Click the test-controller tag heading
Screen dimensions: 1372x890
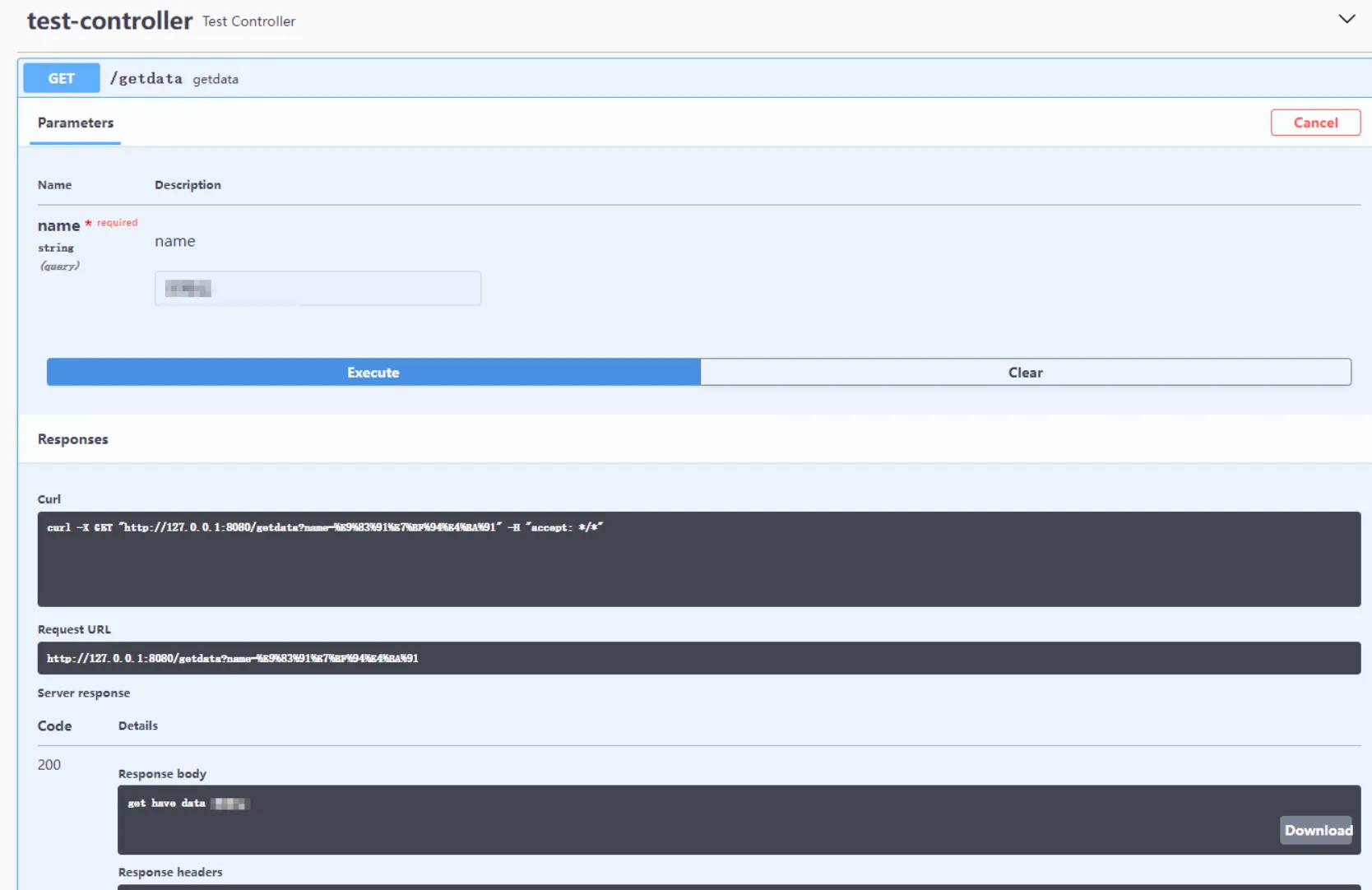[x=109, y=21]
